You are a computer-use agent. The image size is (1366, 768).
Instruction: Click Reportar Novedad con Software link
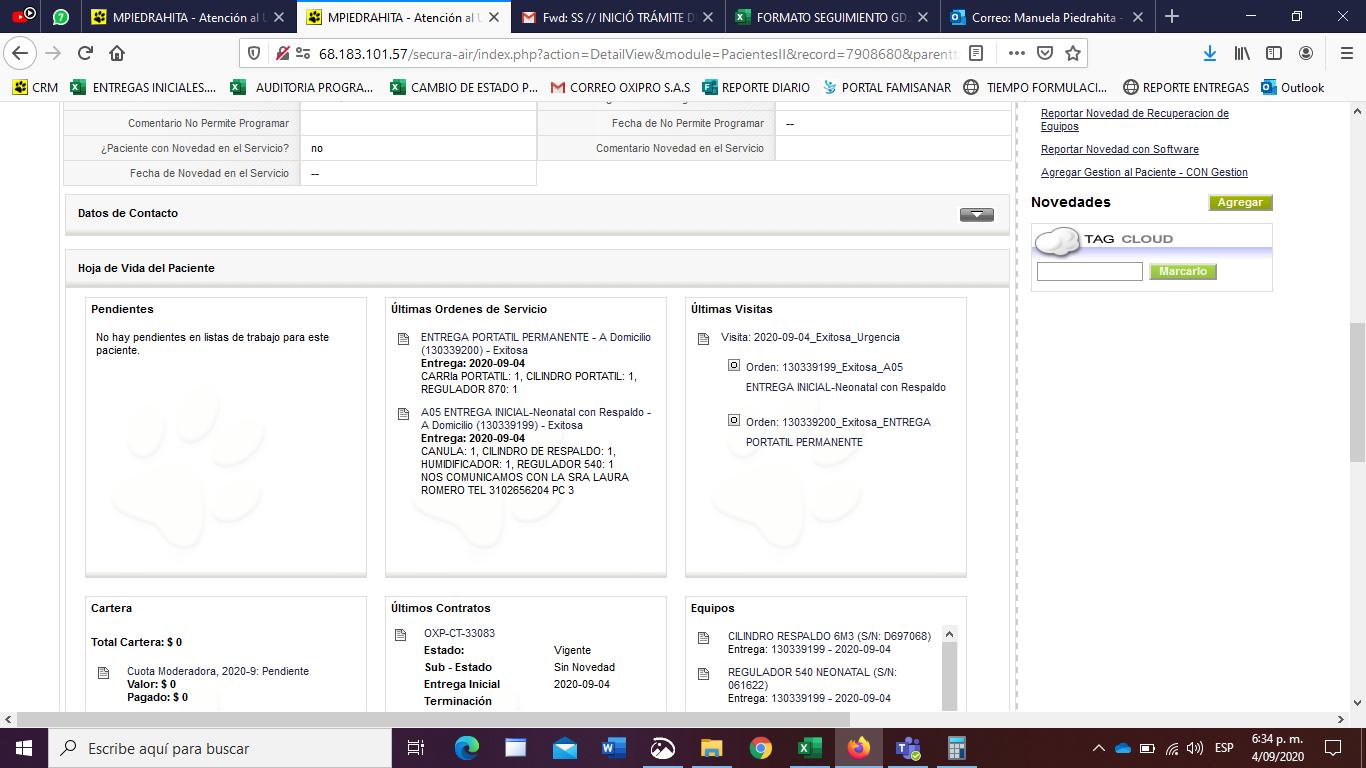pos(1120,149)
